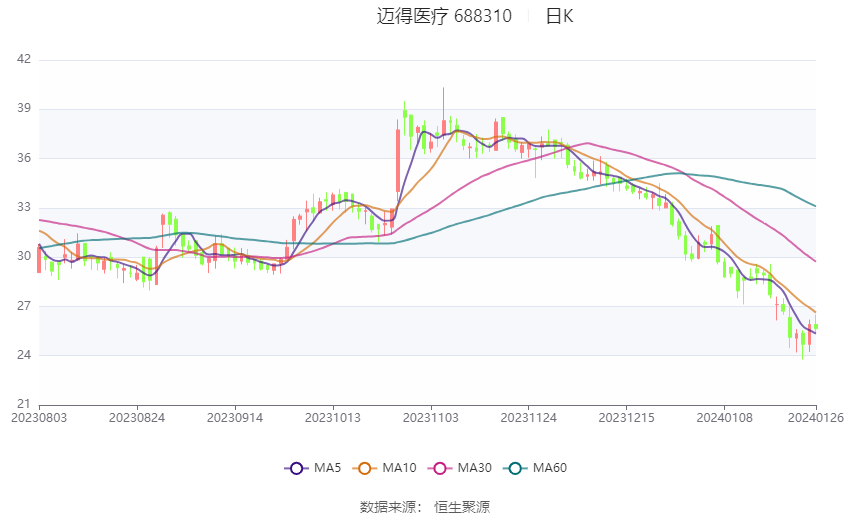
Task: Toggle the MA5 legend series
Action: pyautogui.click(x=313, y=468)
